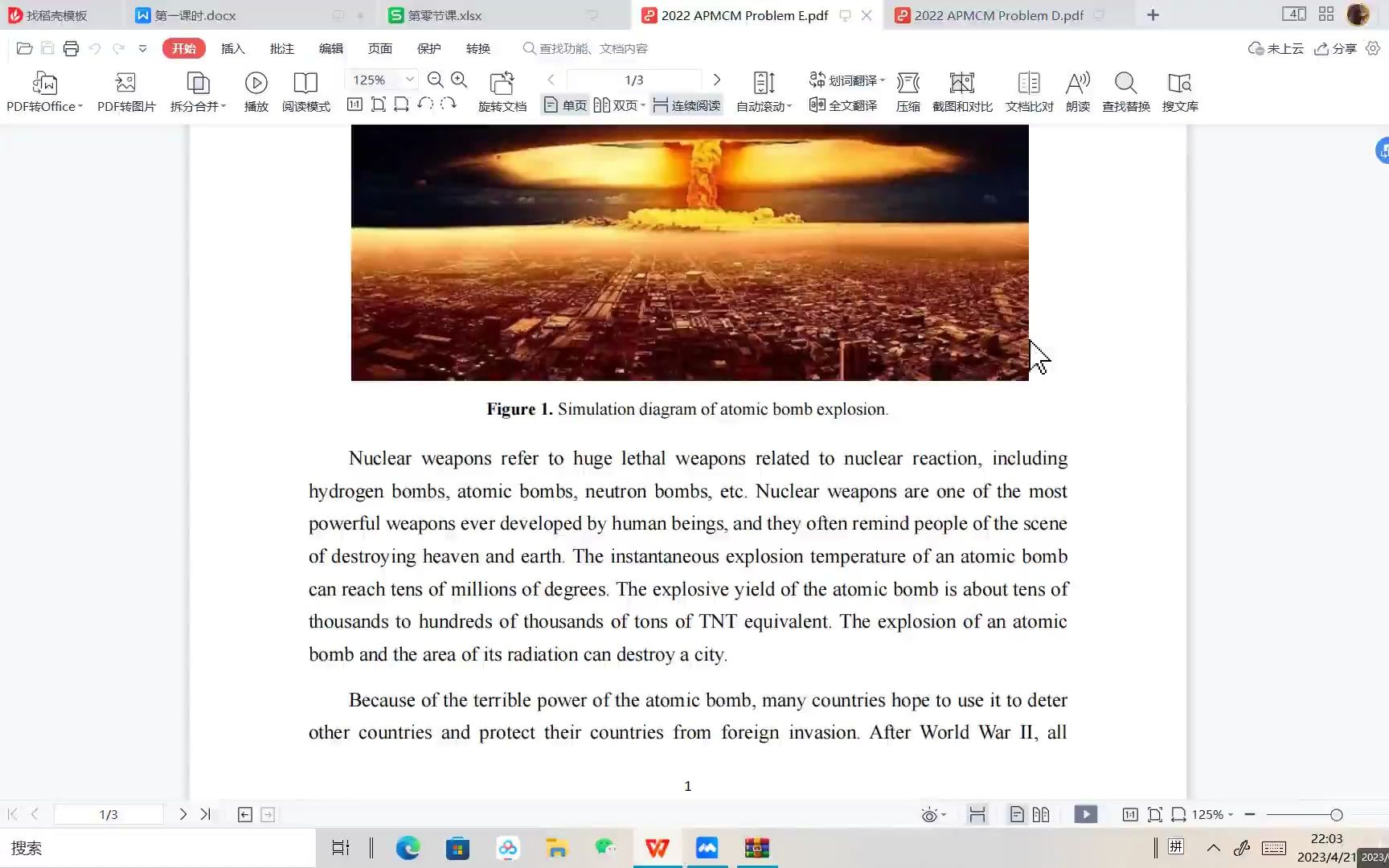Click the PDF转图片 tool icon
Screen dimensions: 1389x868
click(126, 92)
